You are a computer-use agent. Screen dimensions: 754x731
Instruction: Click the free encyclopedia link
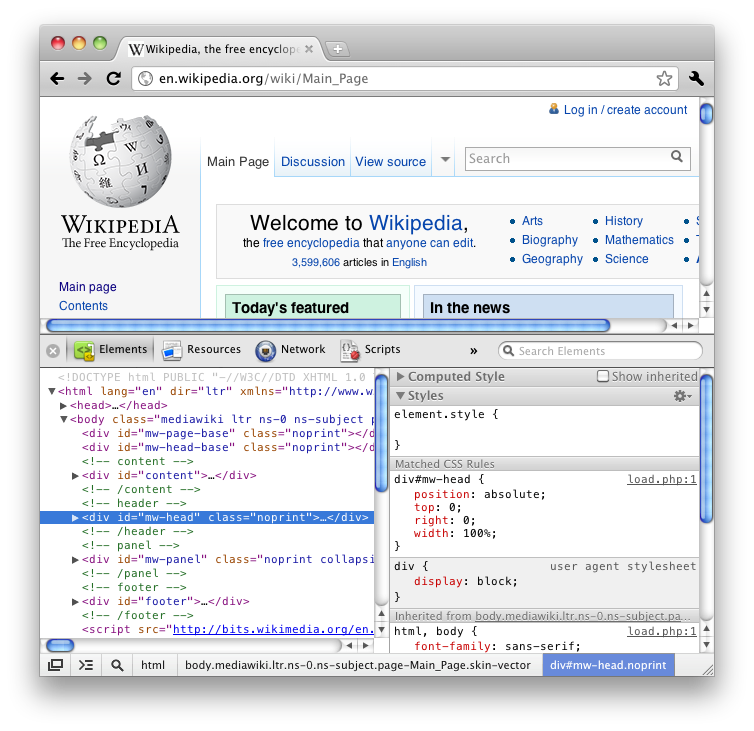coord(311,243)
